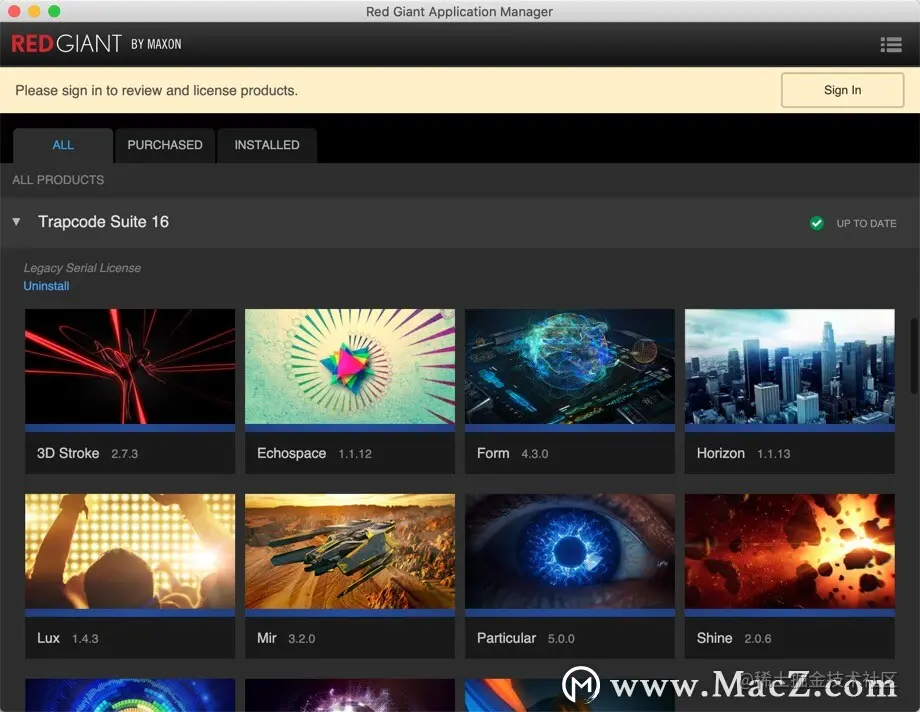
Task: Click the 2.0.6 version number
Action: [757, 639]
